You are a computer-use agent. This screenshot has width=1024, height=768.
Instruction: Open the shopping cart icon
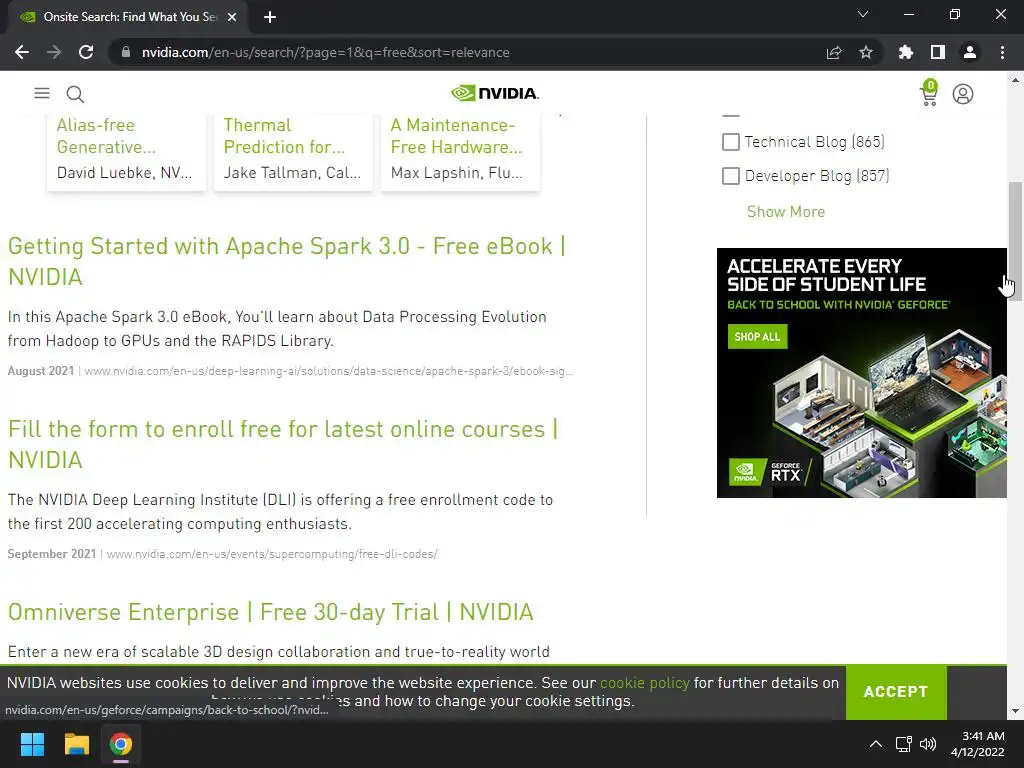tap(929, 93)
